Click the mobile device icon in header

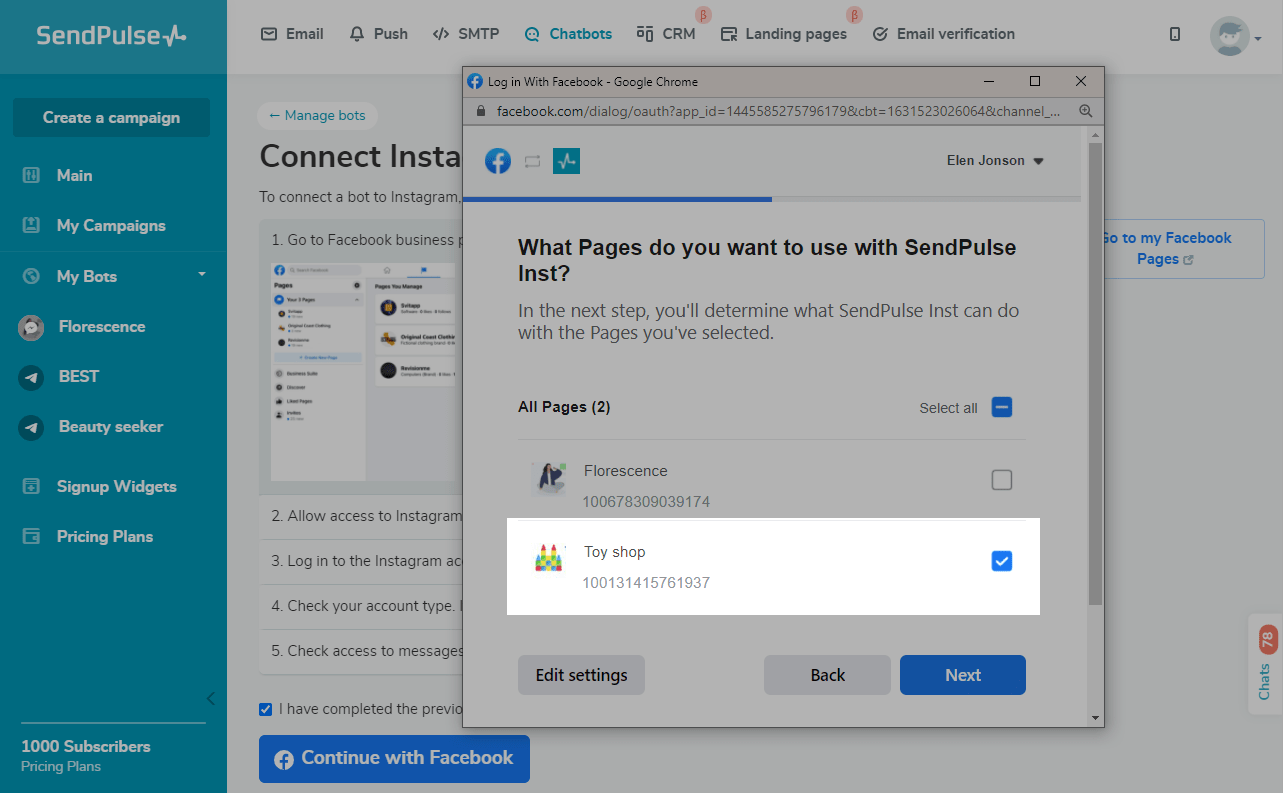tap(1174, 34)
